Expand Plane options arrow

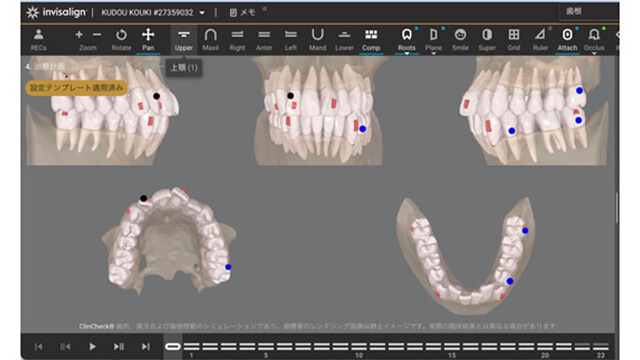(433, 53)
